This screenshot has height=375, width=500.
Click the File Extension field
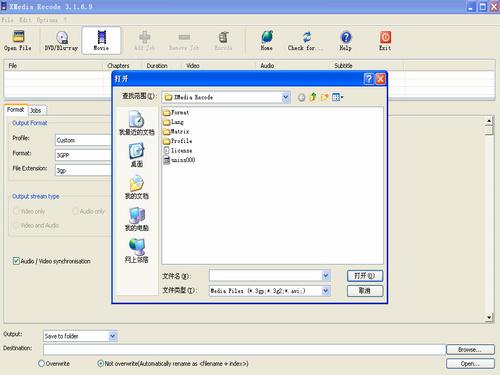pyautogui.click(x=83, y=170)
